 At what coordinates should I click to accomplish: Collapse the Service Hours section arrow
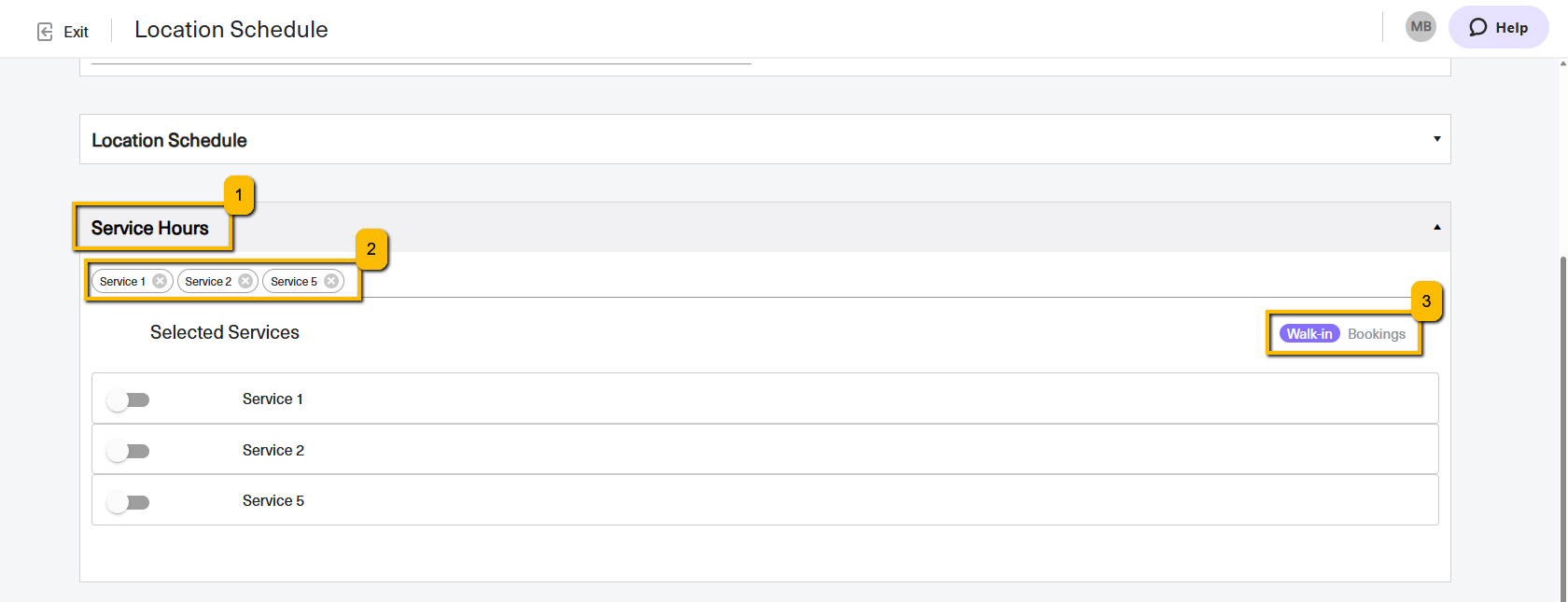pyautogui.click(x=1437, y=227)
